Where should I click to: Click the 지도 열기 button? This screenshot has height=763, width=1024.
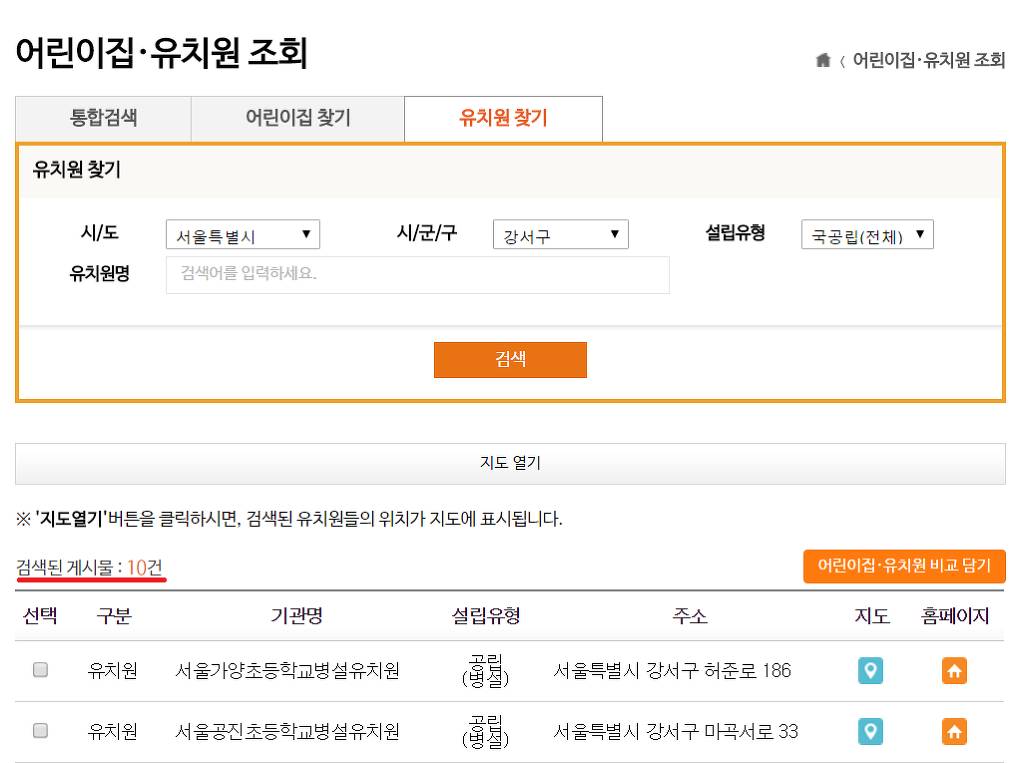pos(511,461)
